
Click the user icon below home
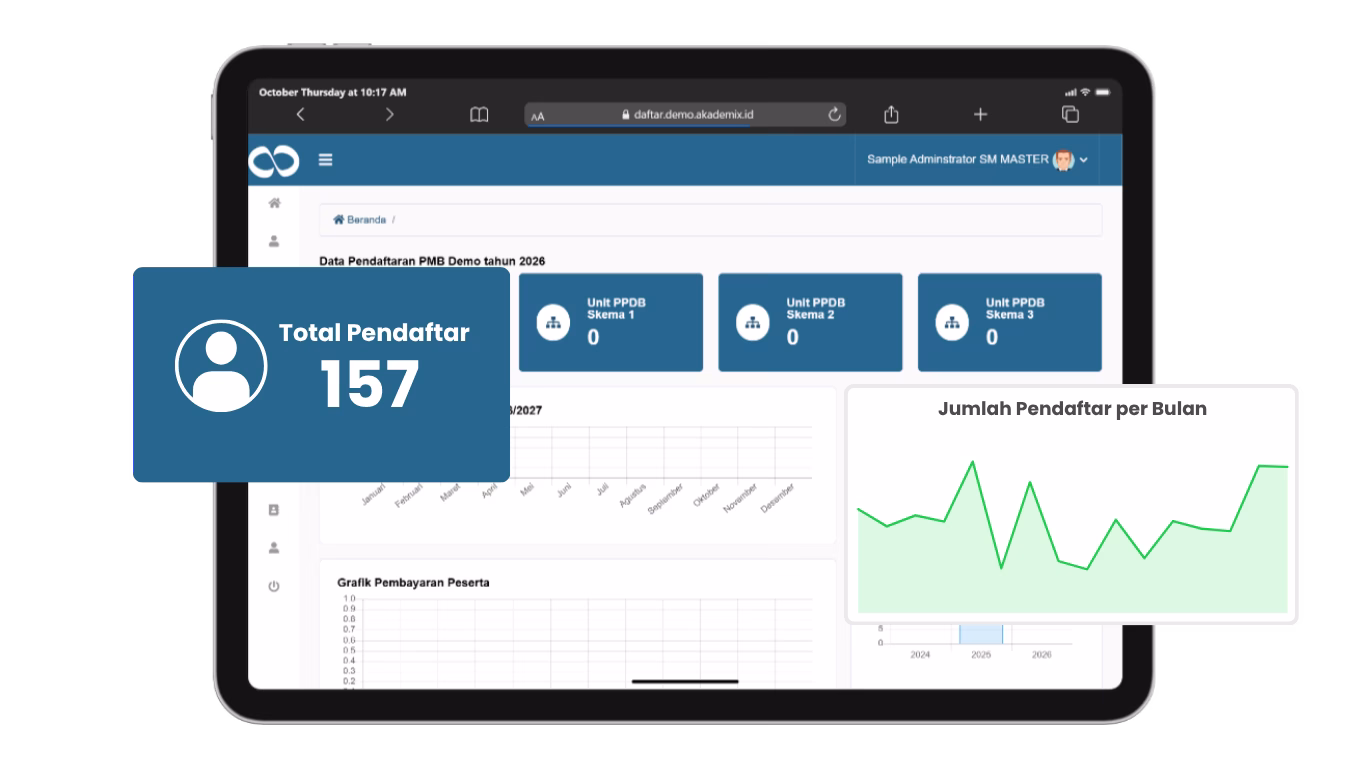tap(274, 241)
